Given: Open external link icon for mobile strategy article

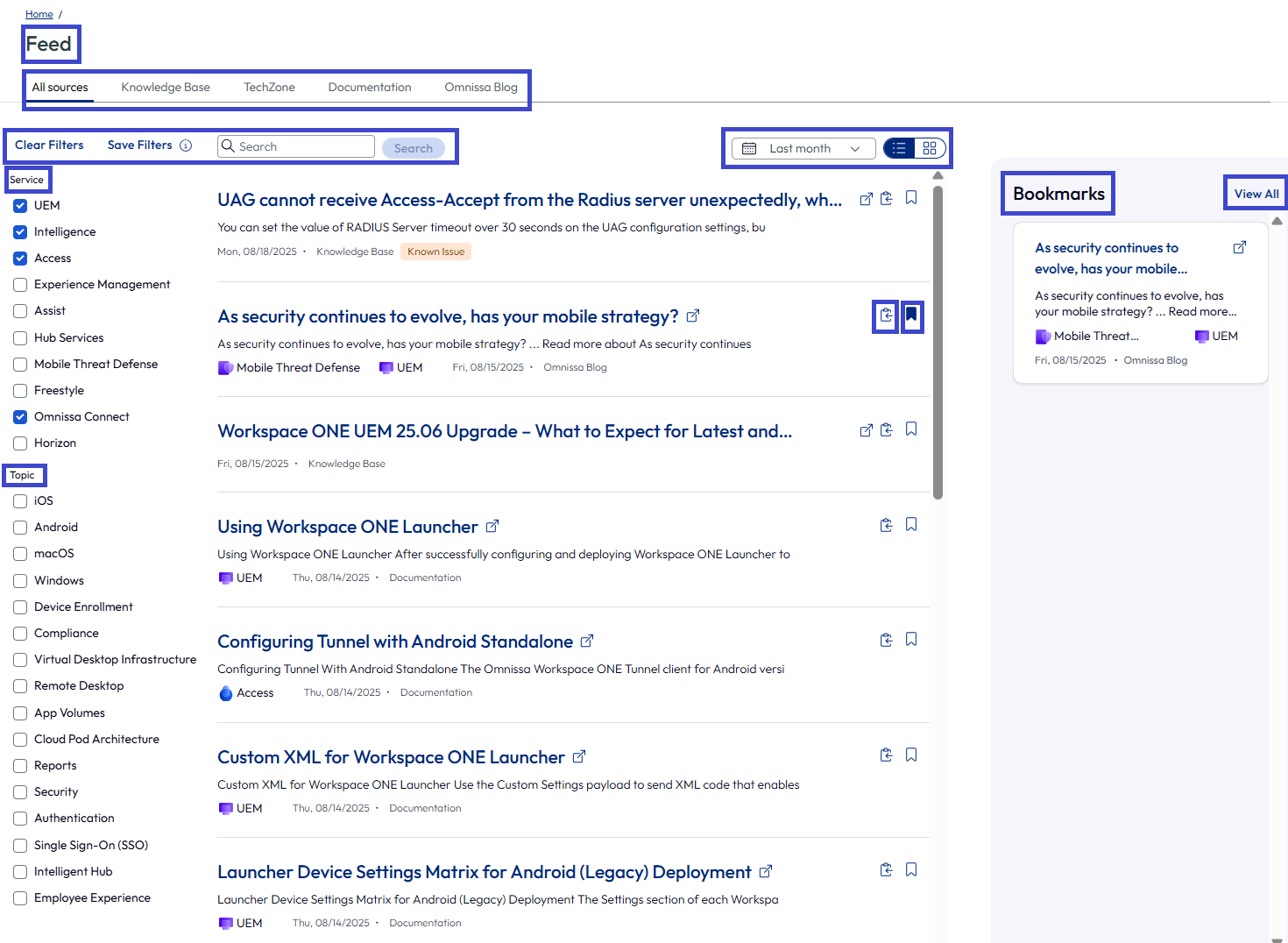Looking at the screenshot, I should [693, 316].
